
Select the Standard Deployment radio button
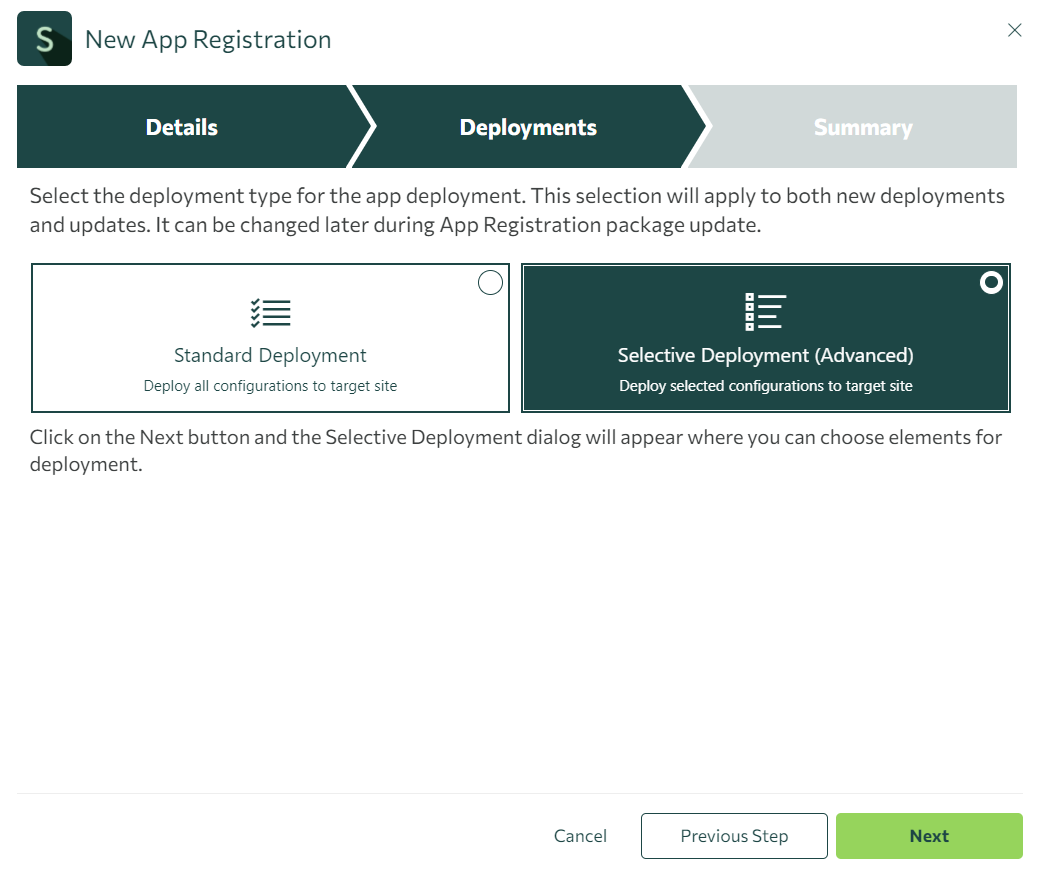pyautogui.click(x=490, y=283)
